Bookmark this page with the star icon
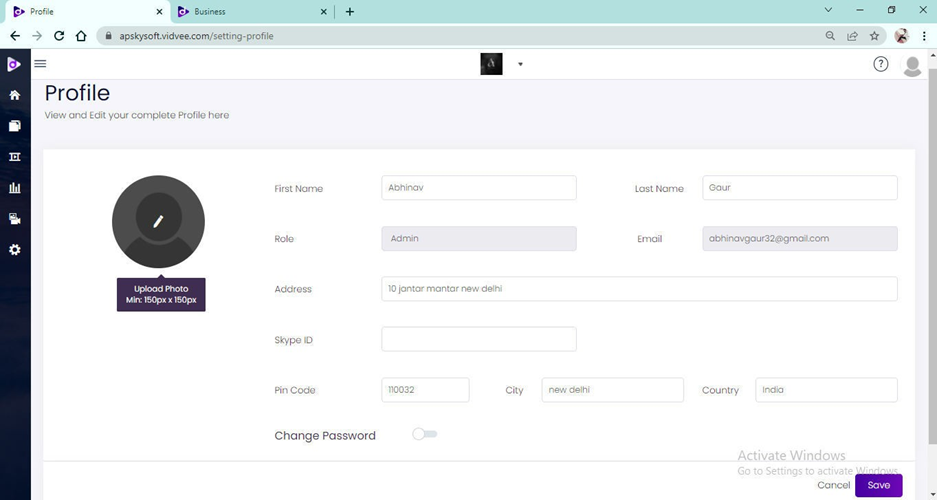The width and height of the screenshot is (937, 500). pyautogui.click(x=874, y=36)
